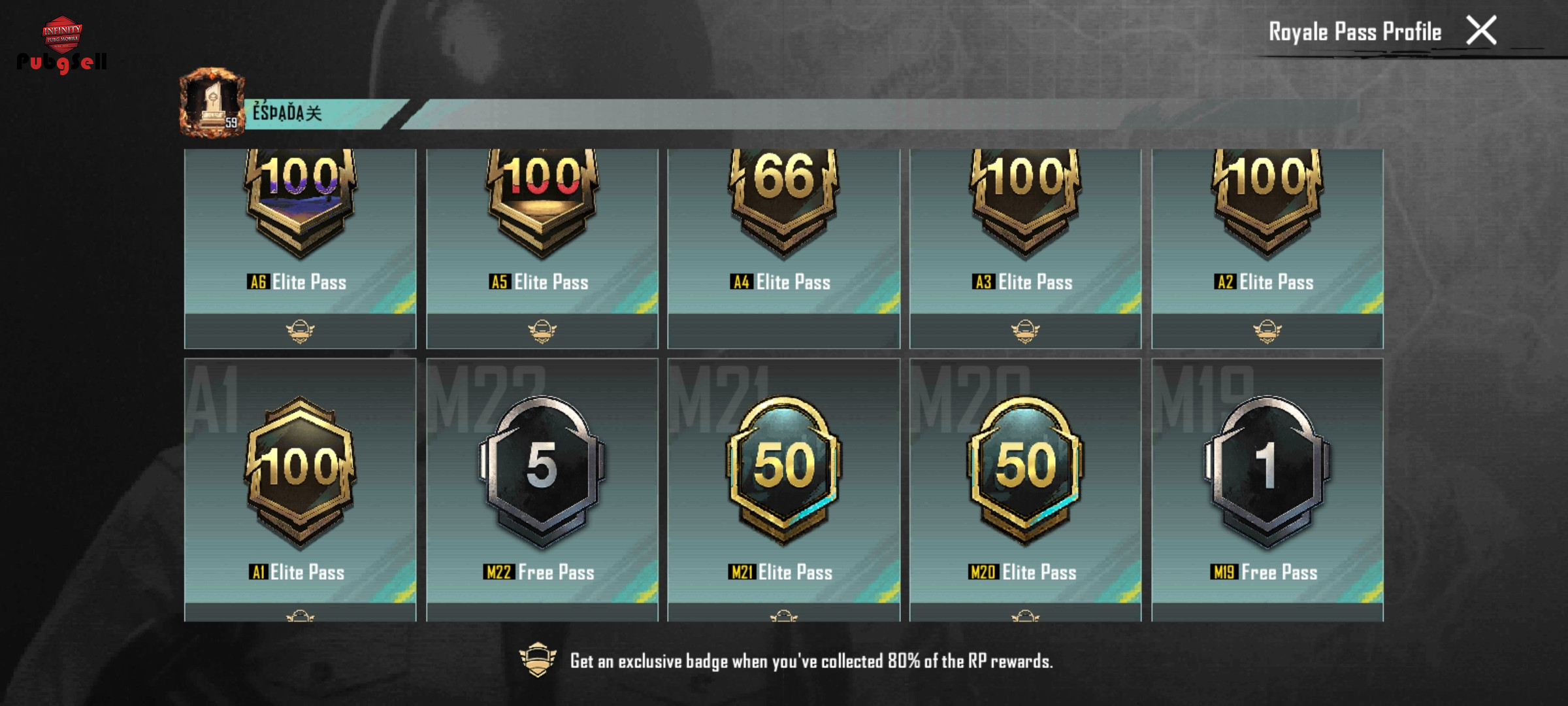
Task: Open the A2 Elite Pass badge
Action: click(x=1267, y=203)
